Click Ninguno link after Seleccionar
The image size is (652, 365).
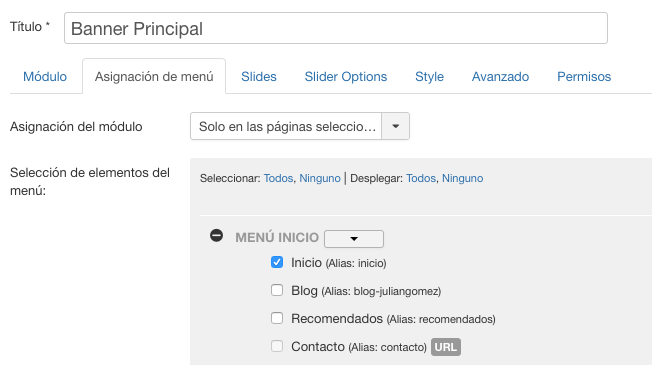pos(320,178)
